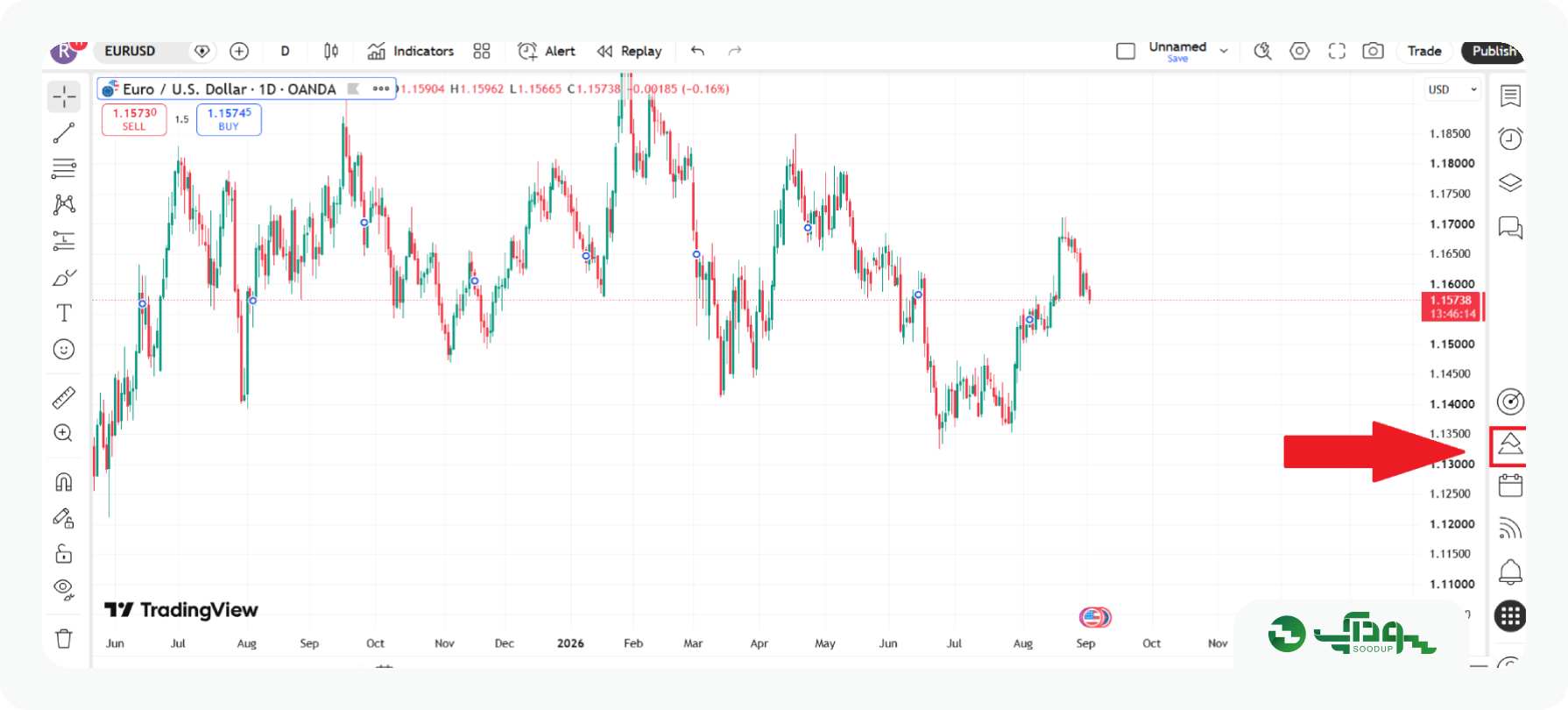Open the indicator templates grid menu
The image size is (1568, 710).
pos(482,51)
